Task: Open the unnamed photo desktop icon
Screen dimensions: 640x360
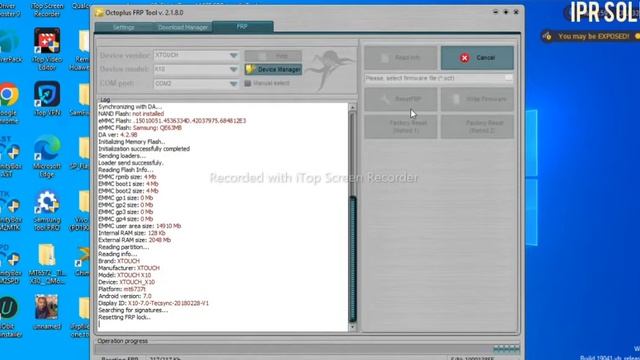Action: (x=47, y=312)
